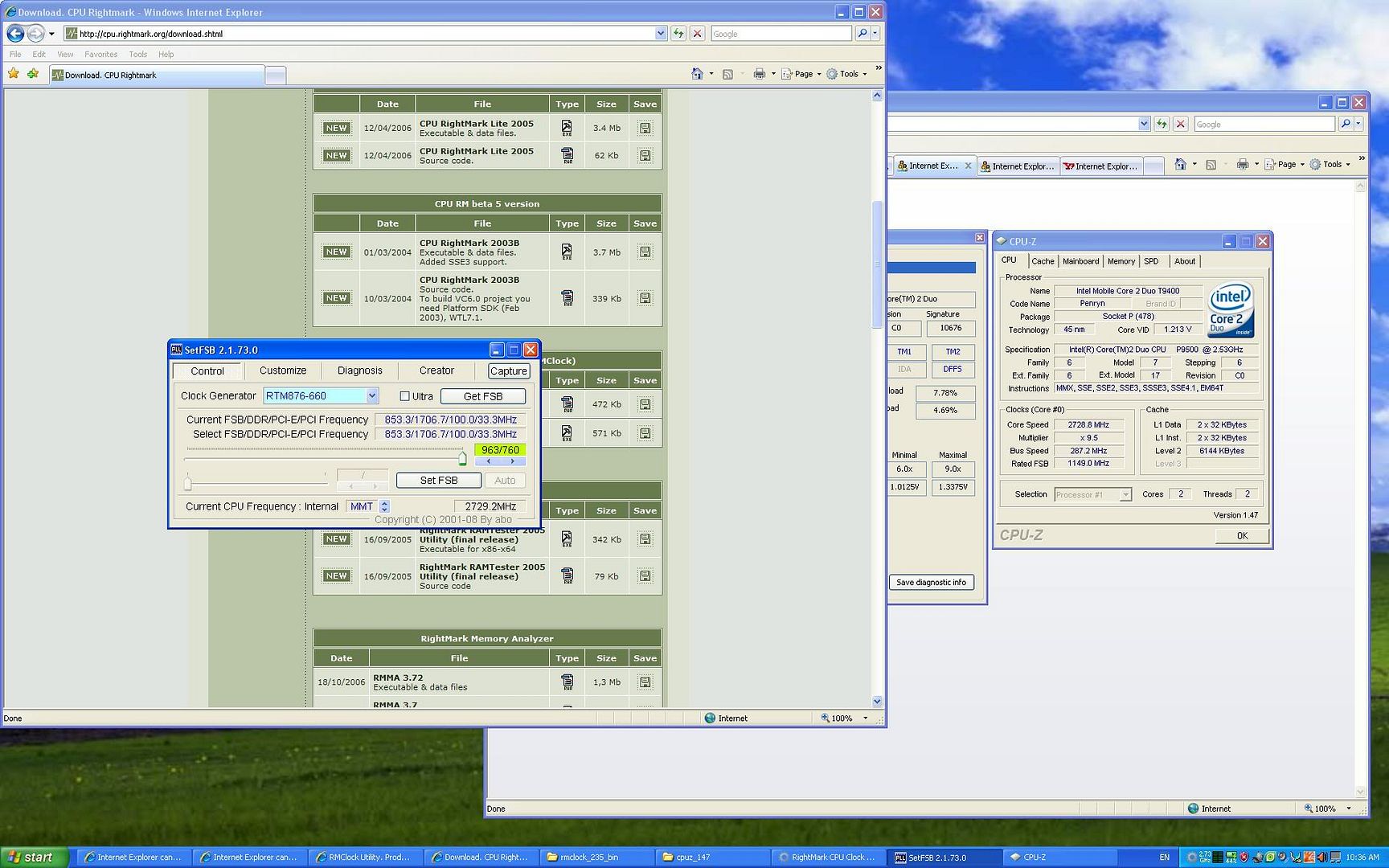Click Home icon in front IE toolbar
This screenshot has height=868, width=1389.
pos(697,74)
